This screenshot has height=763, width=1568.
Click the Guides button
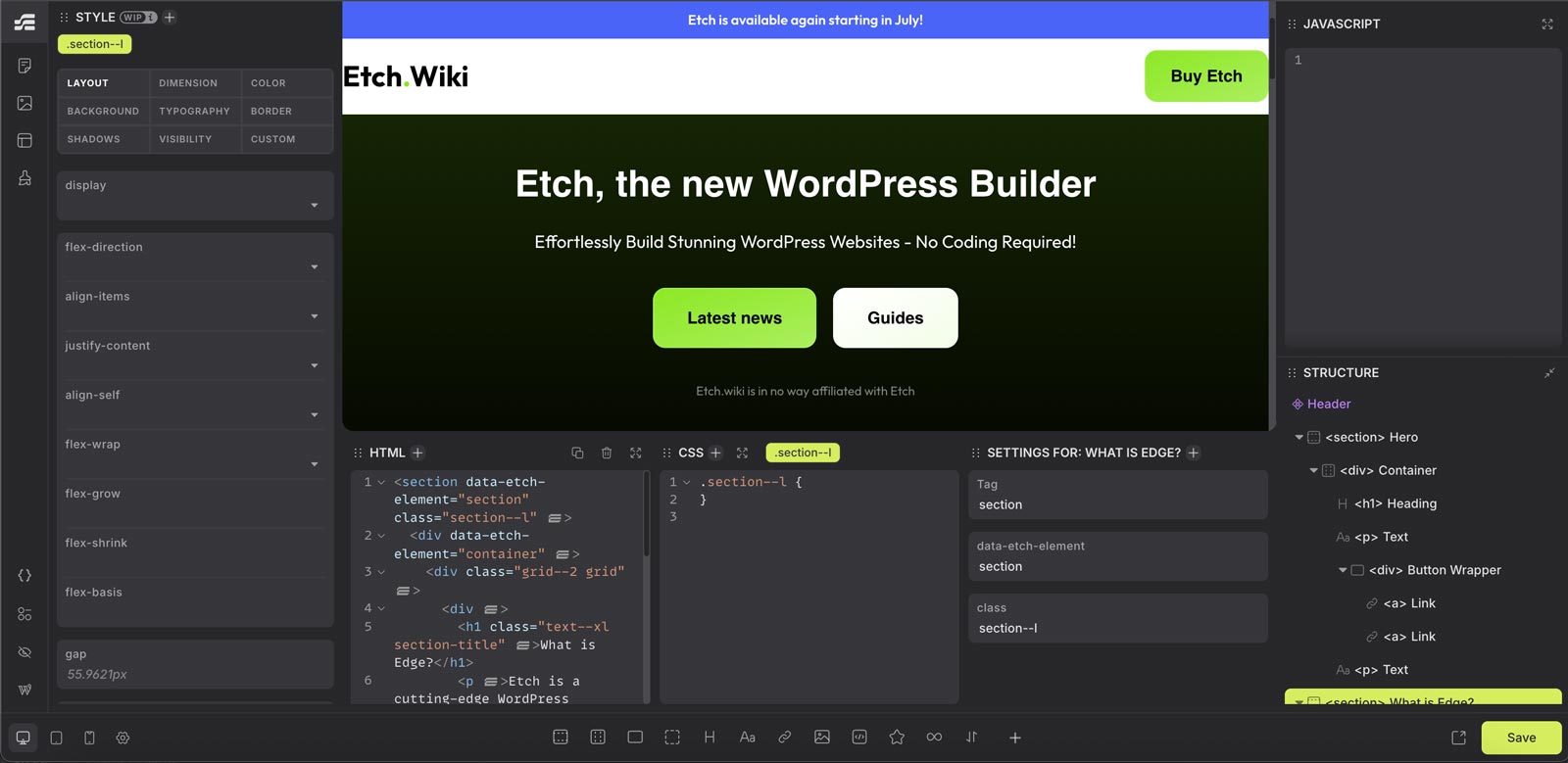click(896, 317)
